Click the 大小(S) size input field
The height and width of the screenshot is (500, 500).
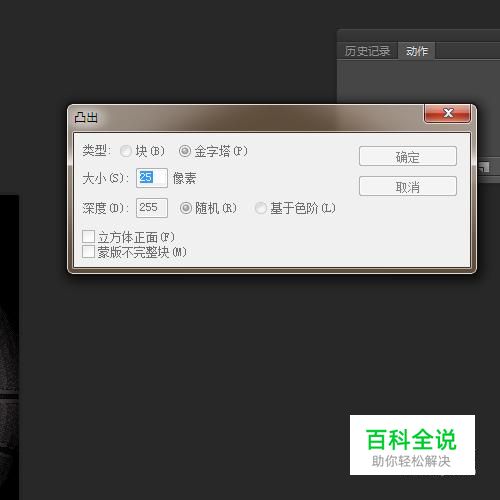[x=152, y=178]
